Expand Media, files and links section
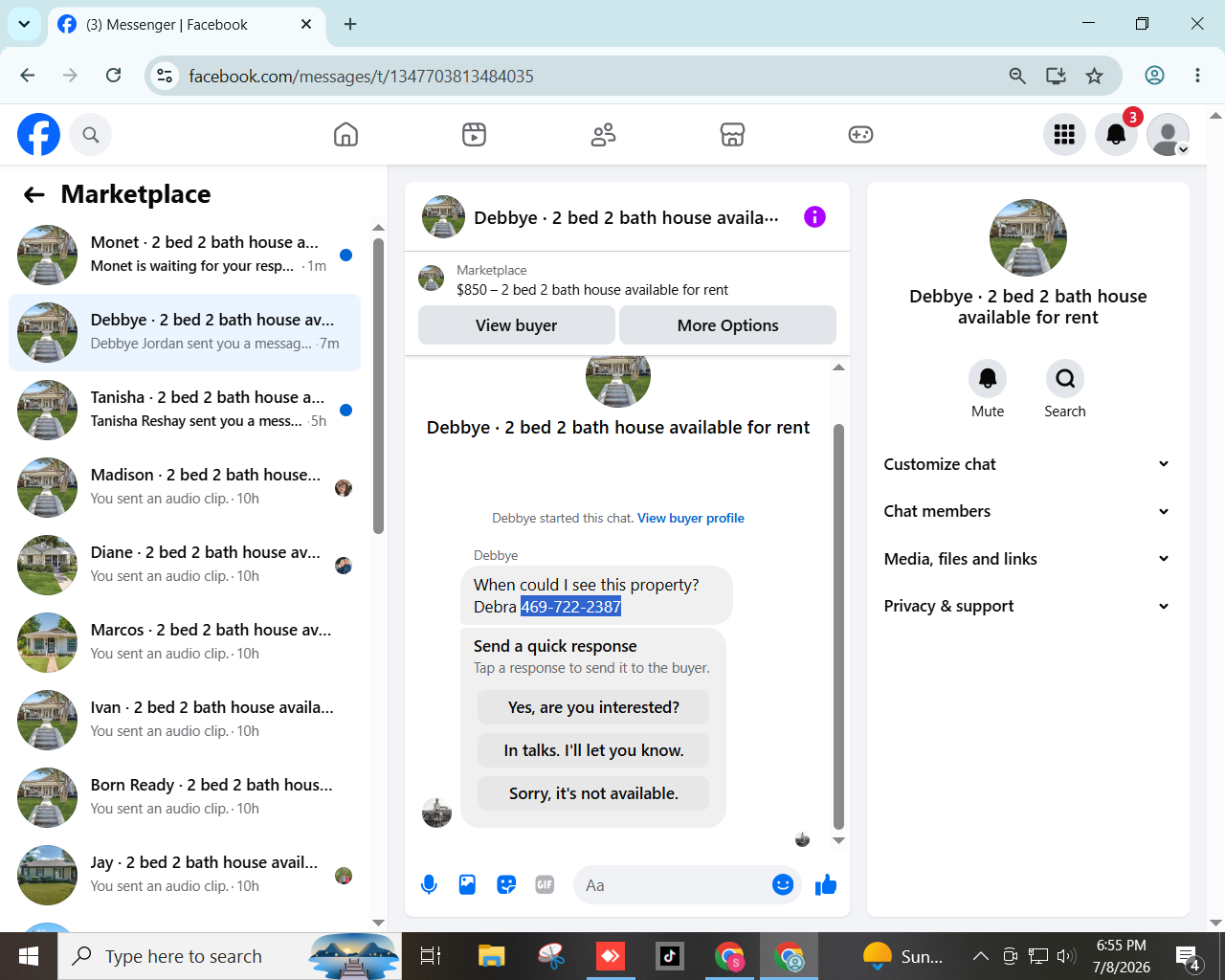This screenshot has width=1225, height=980. (x=1028, y=559)
